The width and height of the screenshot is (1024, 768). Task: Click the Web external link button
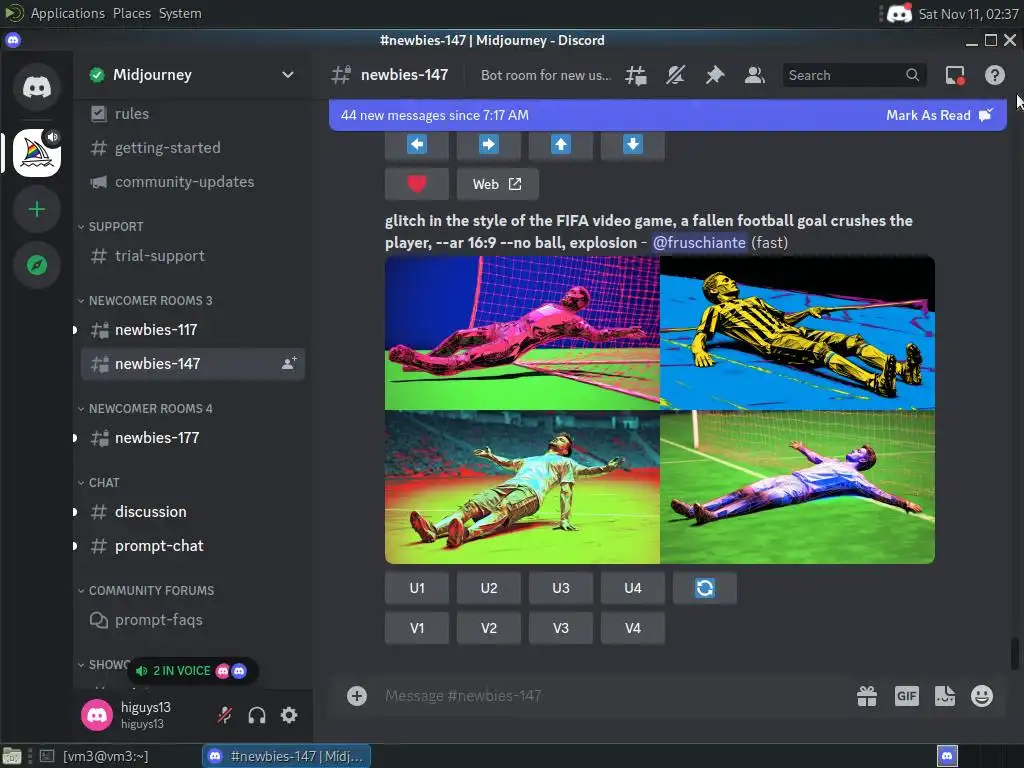(x=498, y=184)
